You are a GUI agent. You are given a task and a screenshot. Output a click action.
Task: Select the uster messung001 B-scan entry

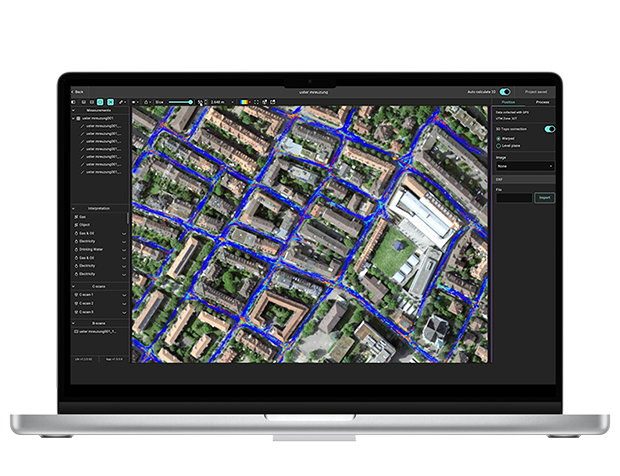click(x=100, y=332)
